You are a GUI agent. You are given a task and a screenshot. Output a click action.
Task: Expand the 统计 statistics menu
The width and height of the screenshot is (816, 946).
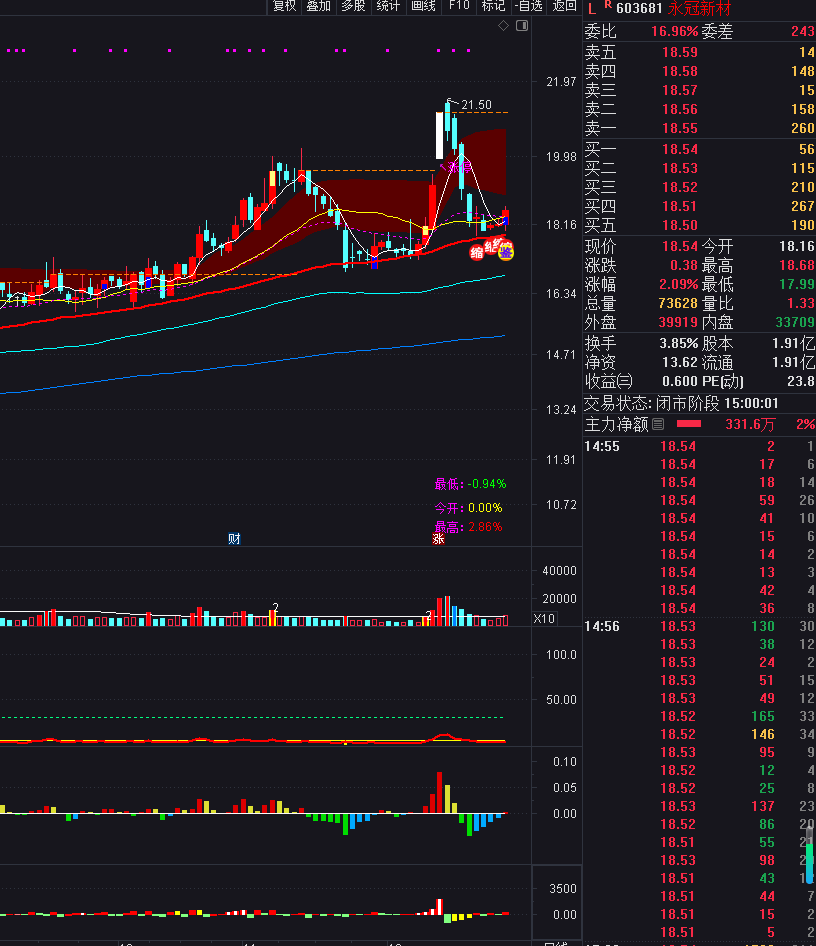pos(388,6)
